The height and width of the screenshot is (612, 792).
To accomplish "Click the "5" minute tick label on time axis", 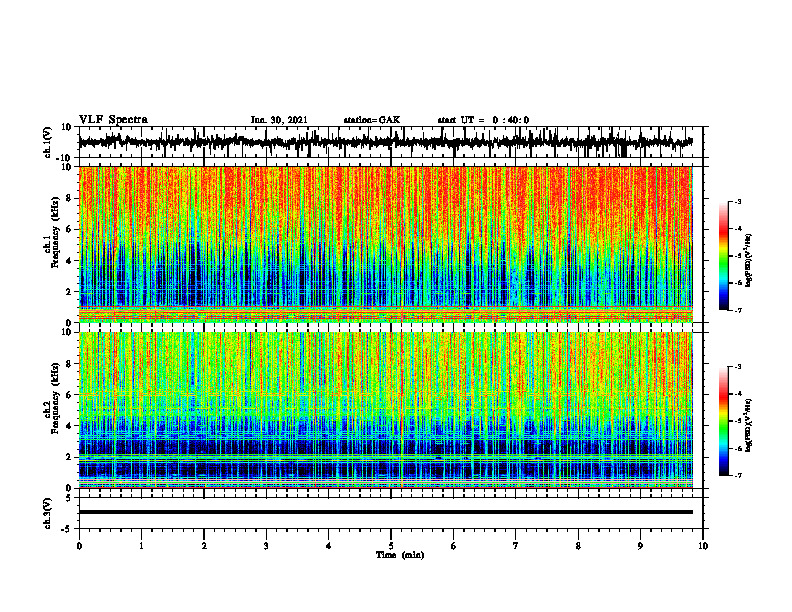I will click(x=391, y=546).
